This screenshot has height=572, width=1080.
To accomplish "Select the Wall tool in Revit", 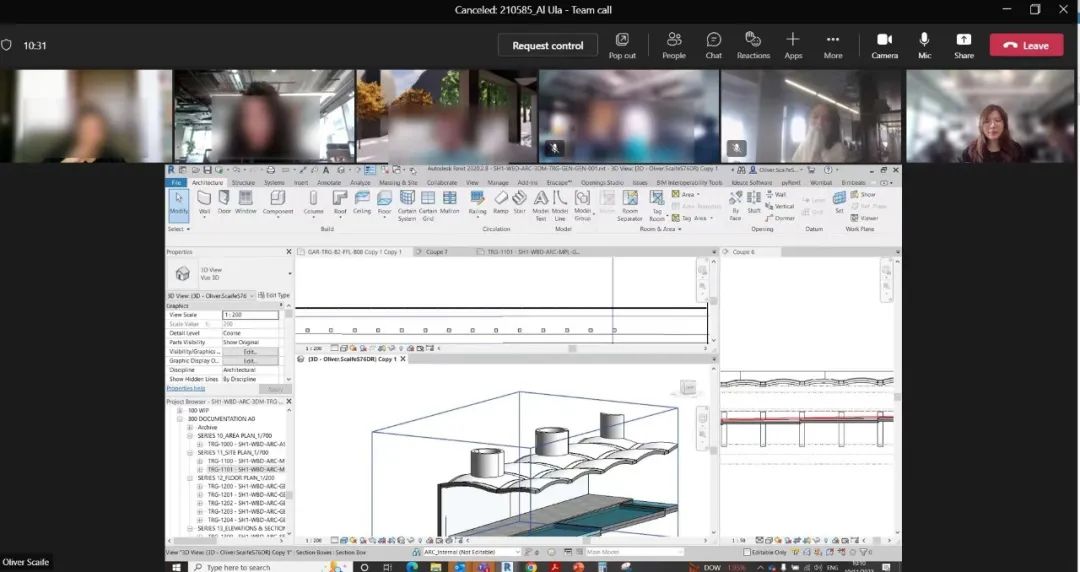I will (x=204, y=203).
